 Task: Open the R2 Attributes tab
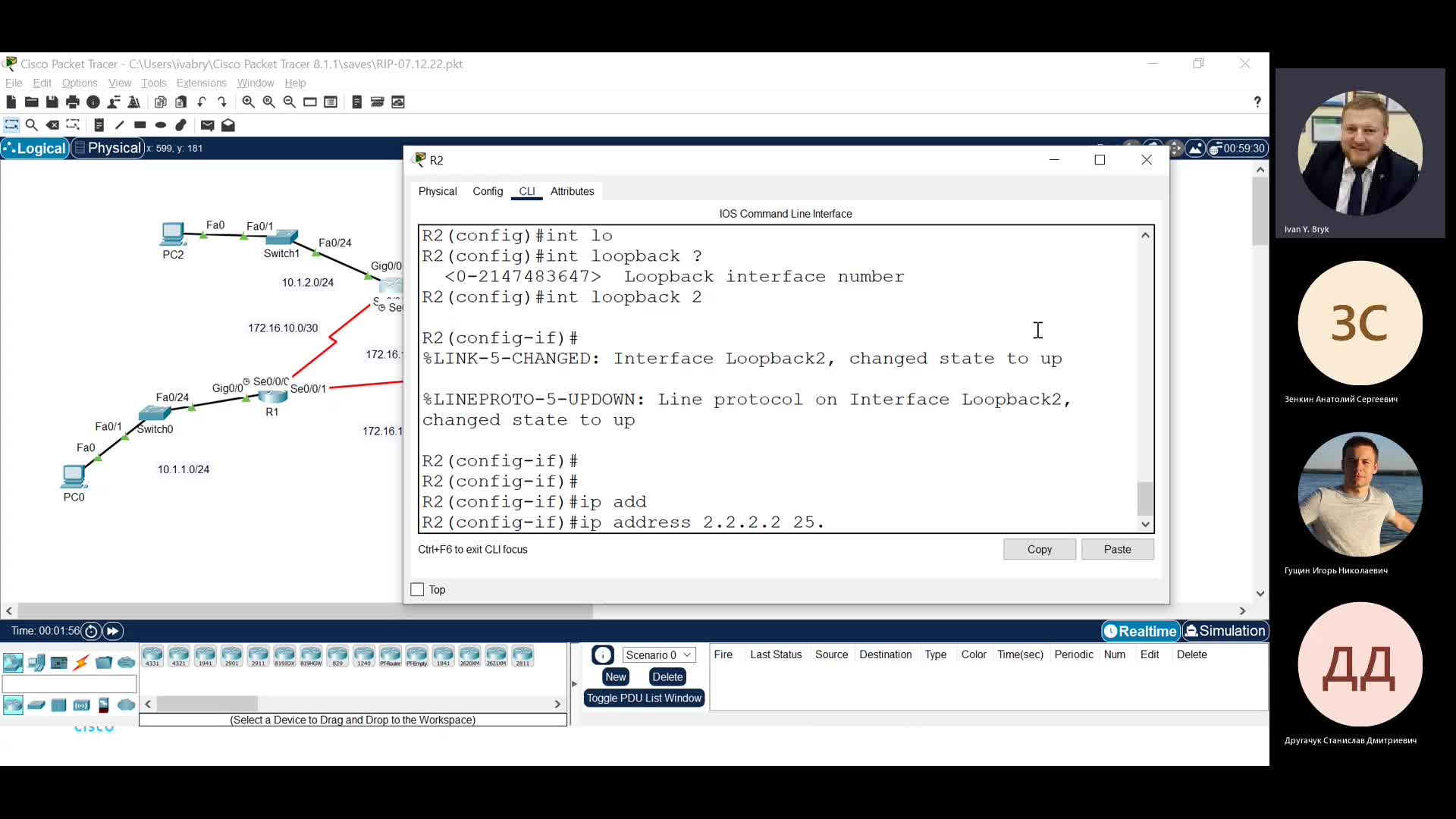[x=572, y=191]
